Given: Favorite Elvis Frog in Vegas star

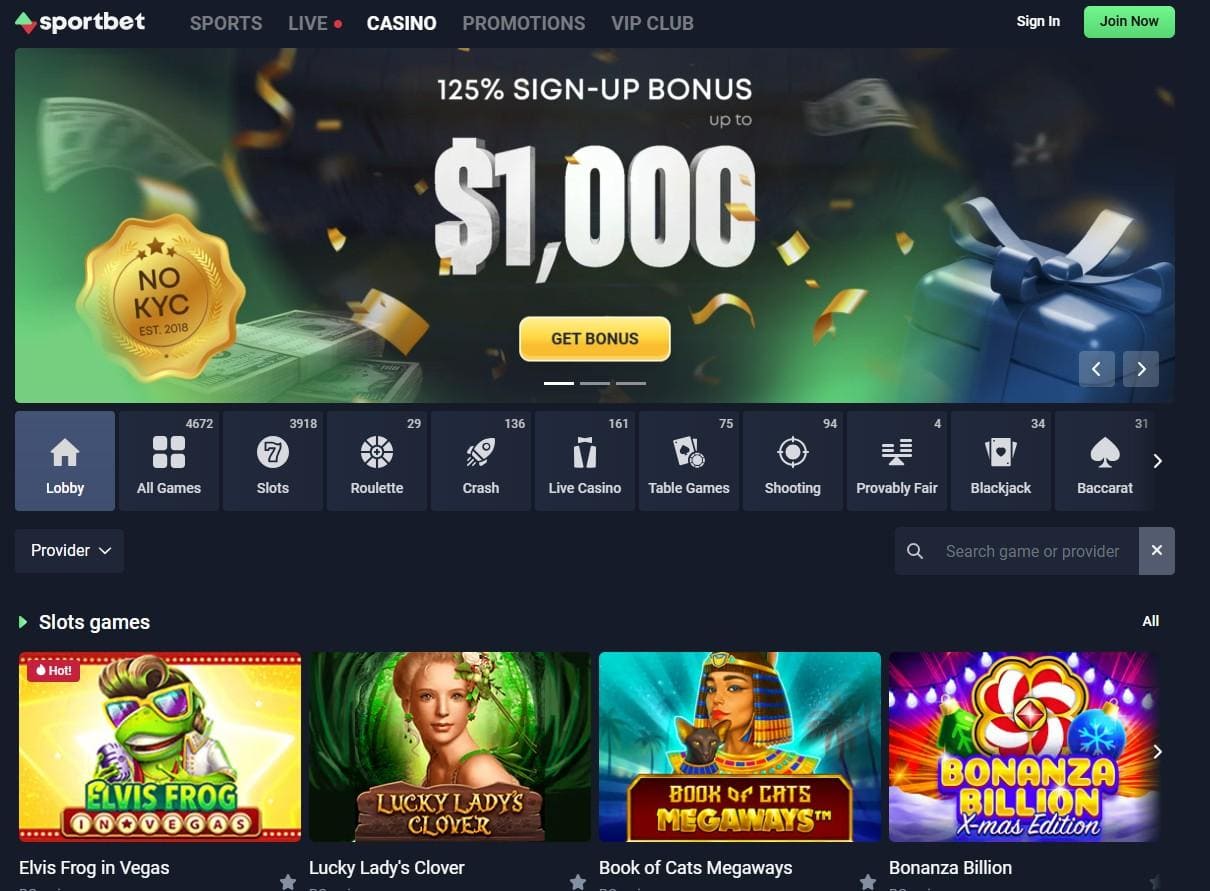Looking at the screenshot, I should tap(288, 882).
